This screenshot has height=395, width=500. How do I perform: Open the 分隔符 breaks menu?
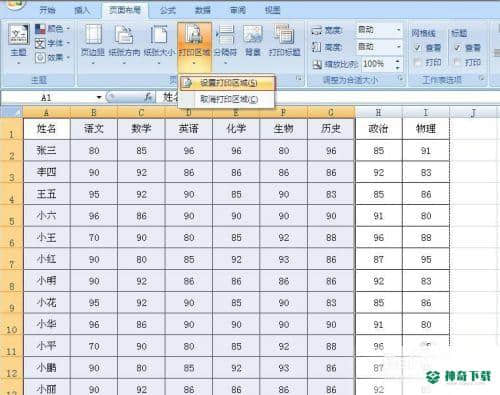[x=226, y=44]
